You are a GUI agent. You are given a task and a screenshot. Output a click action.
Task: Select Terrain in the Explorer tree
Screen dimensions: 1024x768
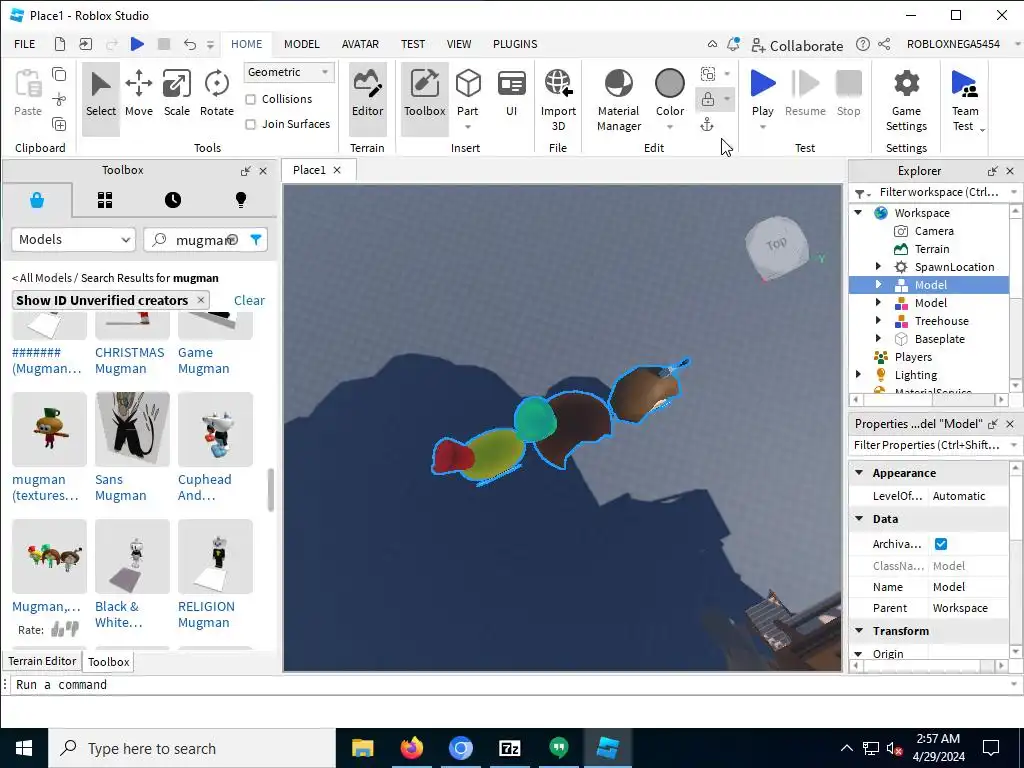click(931, 249)
